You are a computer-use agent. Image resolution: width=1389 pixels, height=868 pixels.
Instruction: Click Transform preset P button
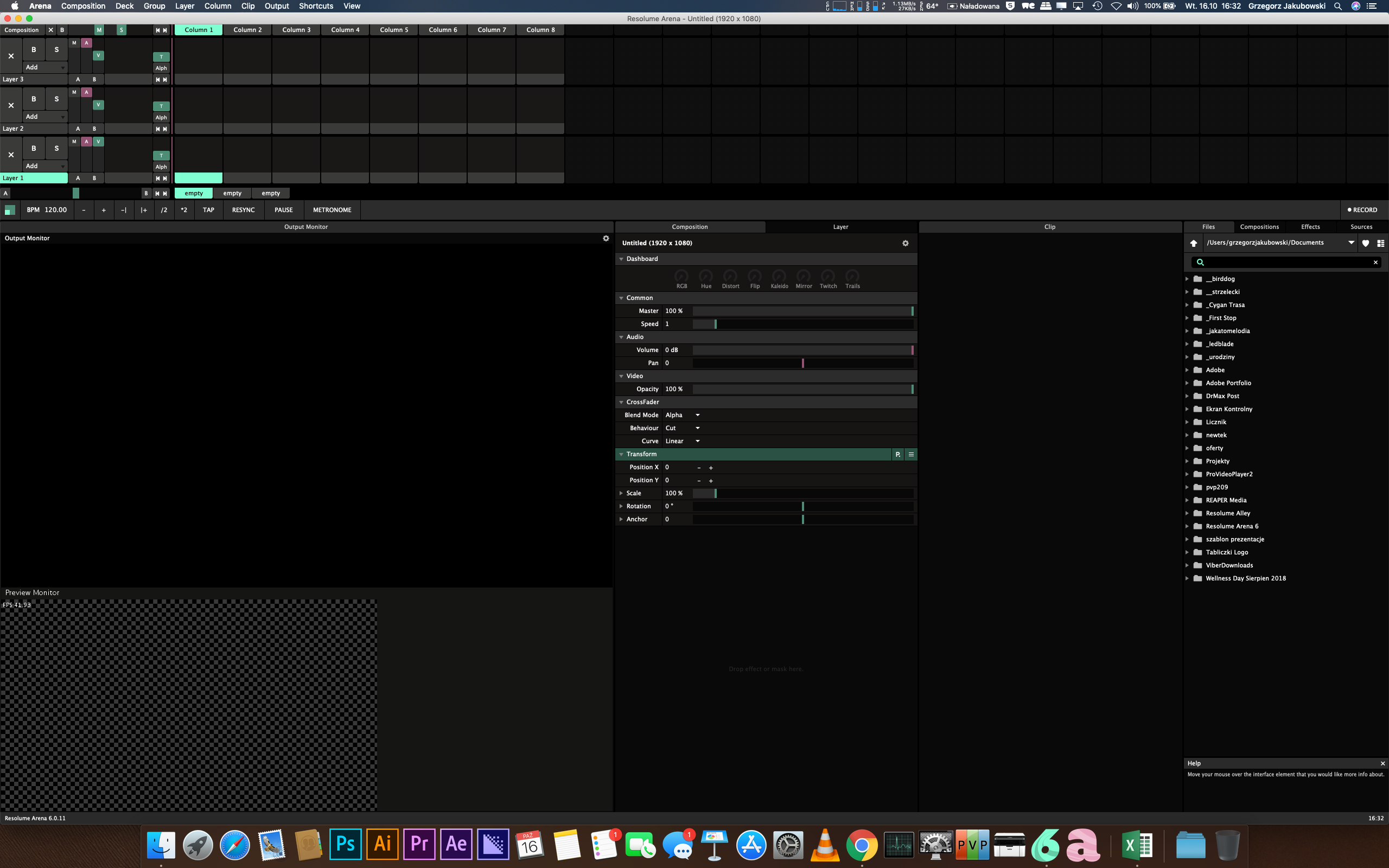click(x=897, y=454)
